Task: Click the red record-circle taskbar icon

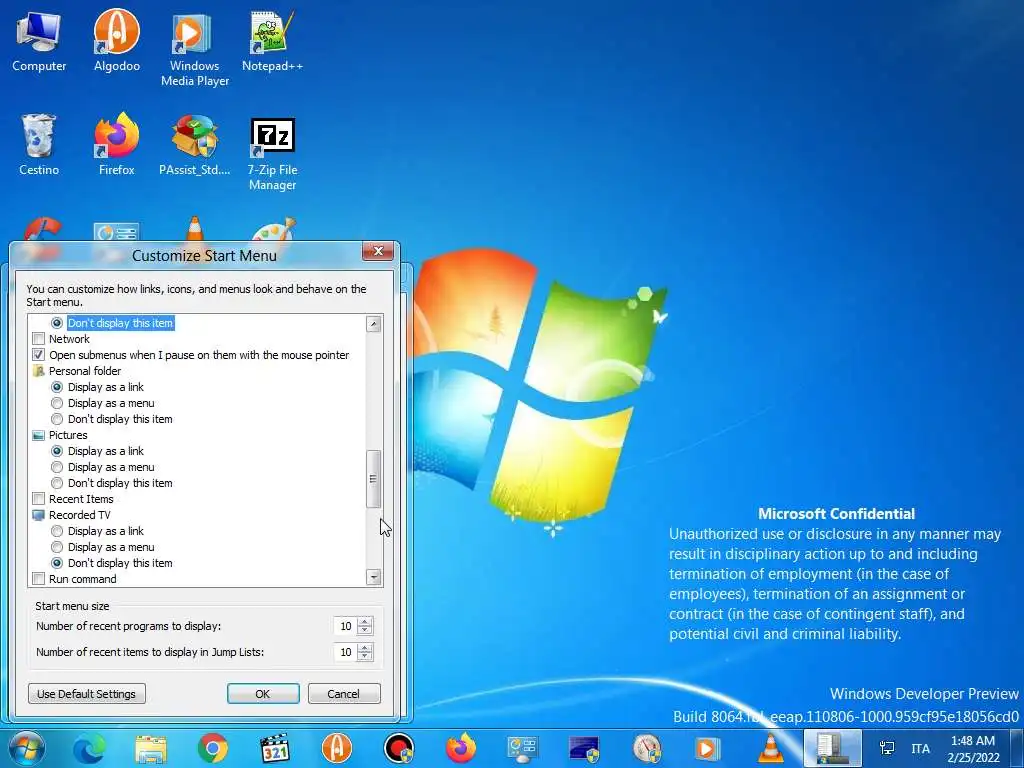Action: tap(398, 748)
